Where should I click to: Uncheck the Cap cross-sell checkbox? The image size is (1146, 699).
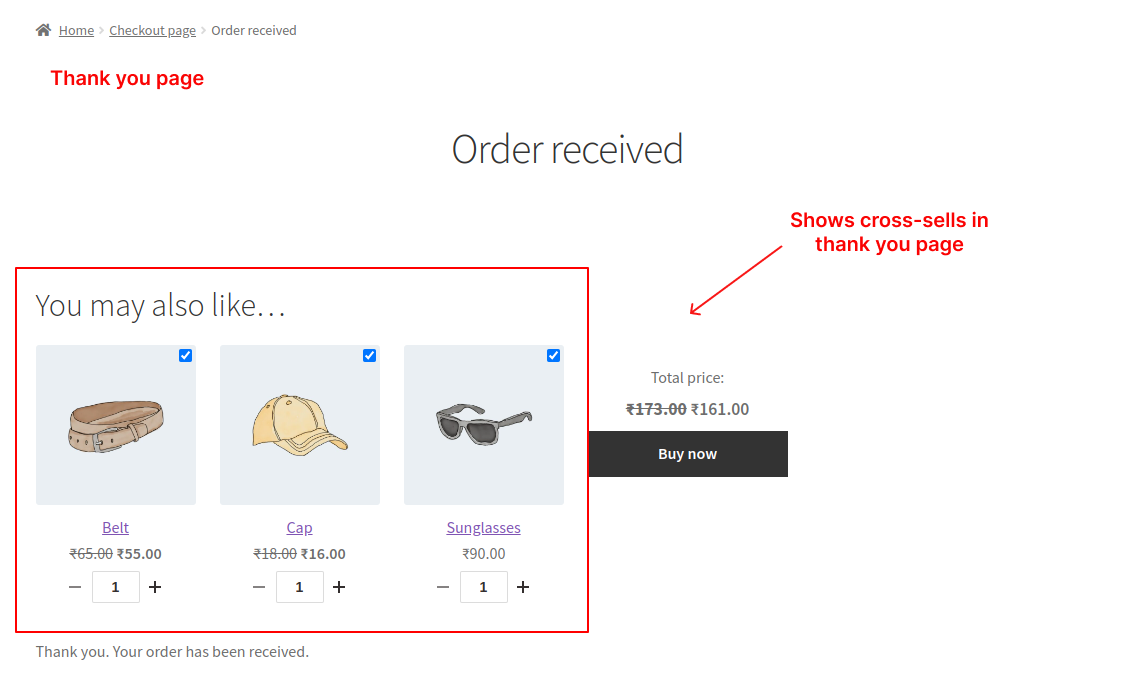(x=369, y=355)
